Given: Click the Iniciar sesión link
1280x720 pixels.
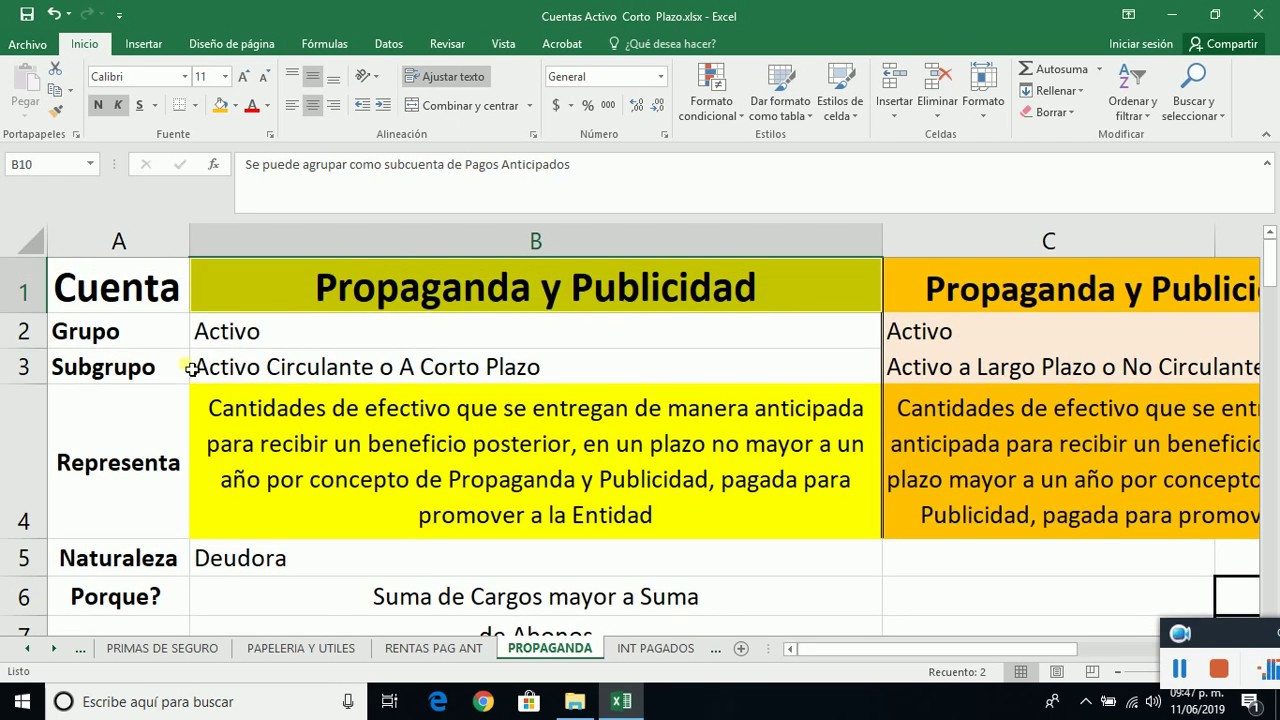Looking at the screenshot, I should tap(1140, 44).
